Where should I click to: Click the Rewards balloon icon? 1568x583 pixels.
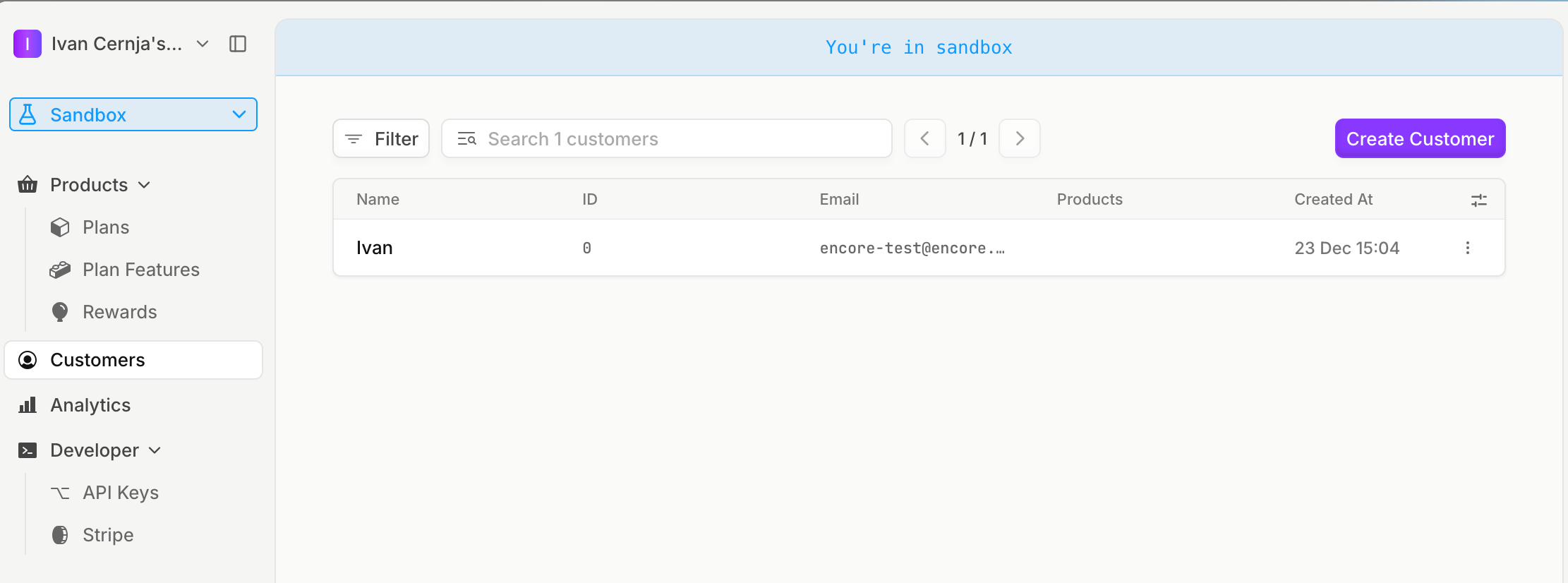click(60, 312)
